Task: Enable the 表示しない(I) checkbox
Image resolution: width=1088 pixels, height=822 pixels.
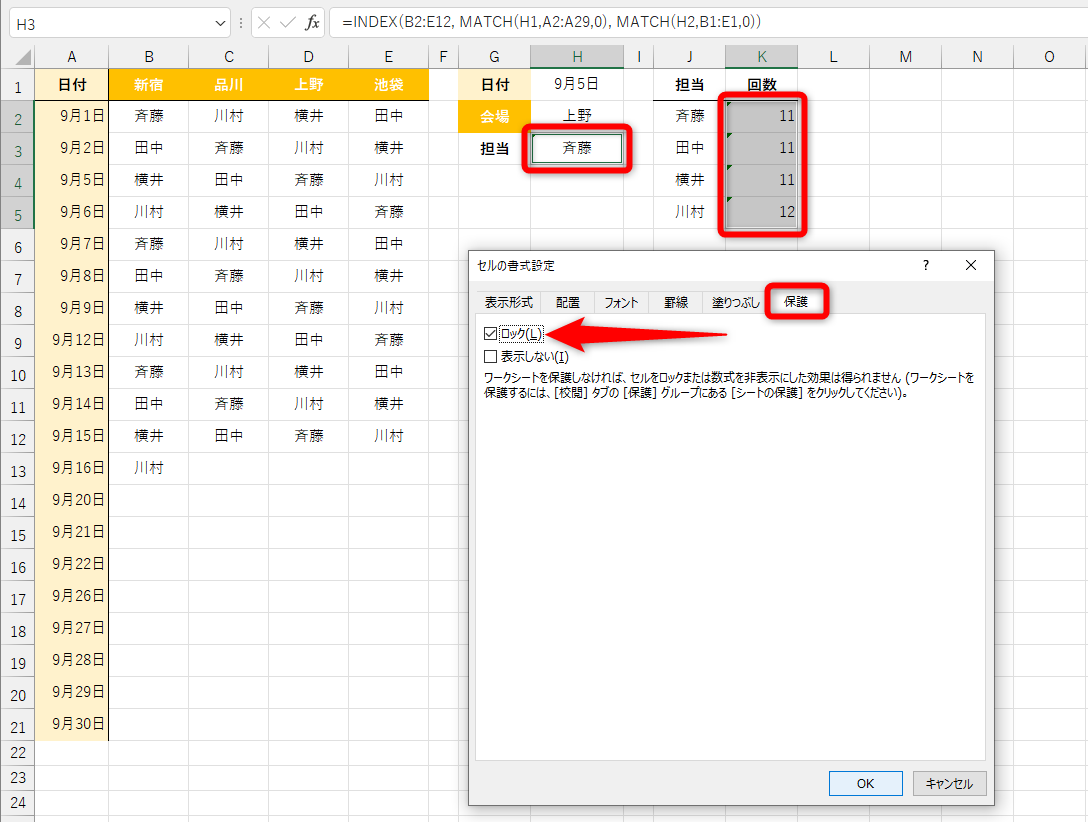Action: click(x=491, y=356)
